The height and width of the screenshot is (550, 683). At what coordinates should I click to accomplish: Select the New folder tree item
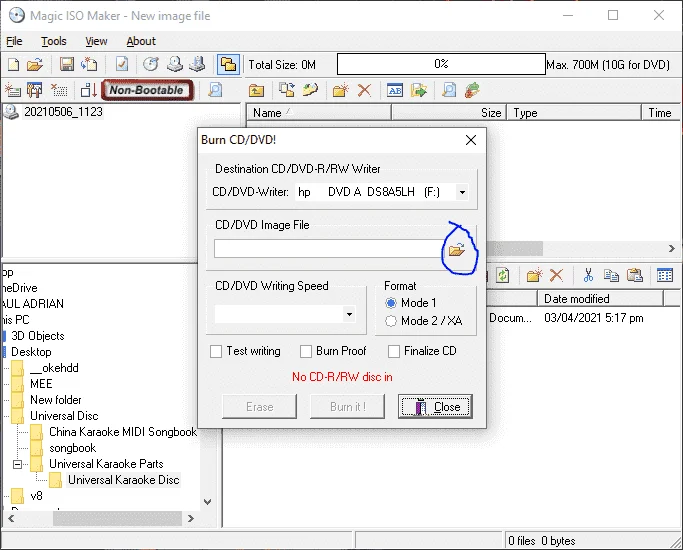click(x=56, y=400)
